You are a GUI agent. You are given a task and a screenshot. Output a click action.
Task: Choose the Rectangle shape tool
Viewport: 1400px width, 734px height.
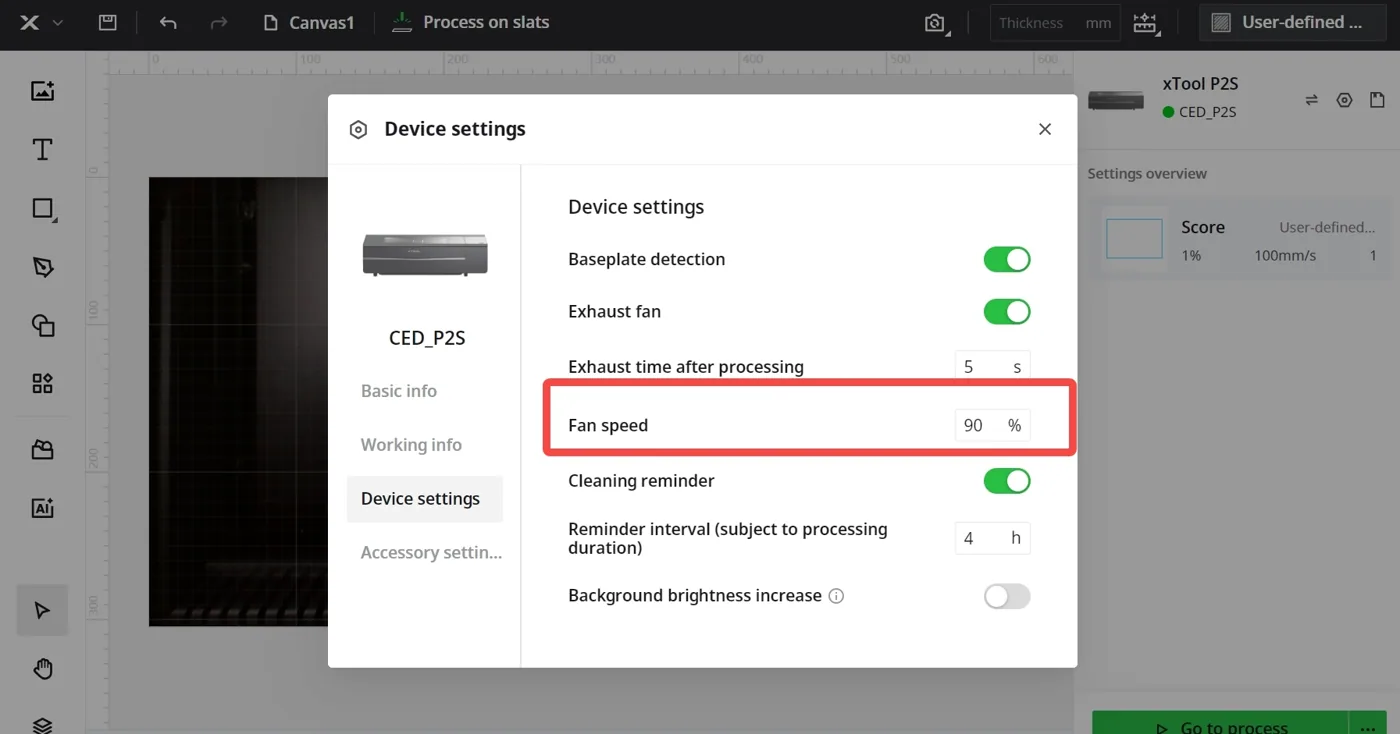pyautogui.click(x=42, y=208)
